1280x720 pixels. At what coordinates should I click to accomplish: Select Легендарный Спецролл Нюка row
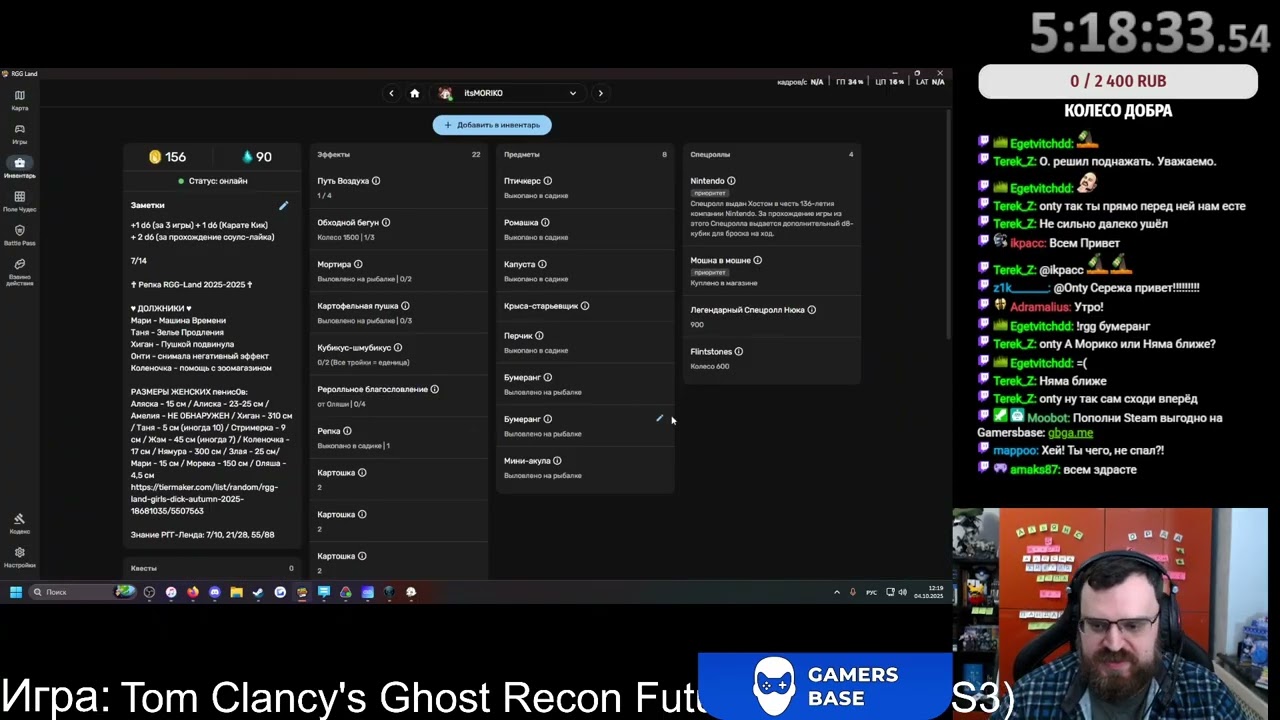[x=772, y=317]
